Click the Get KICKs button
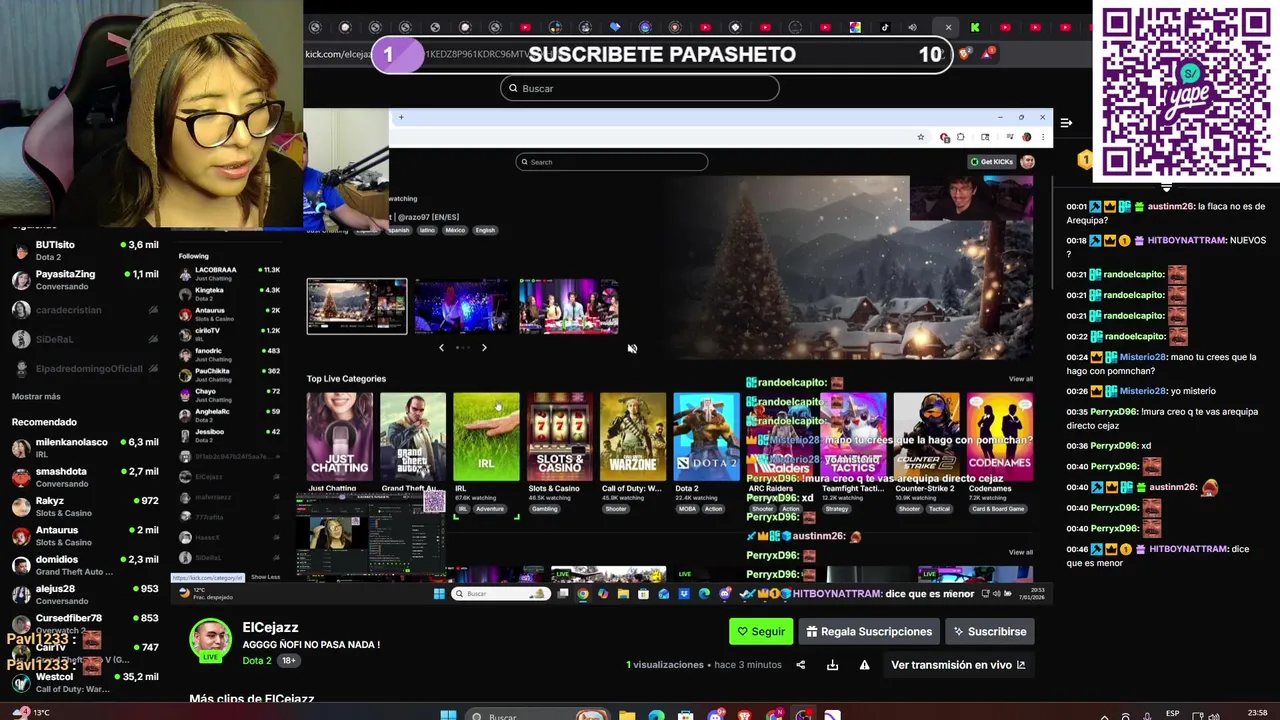This screenshot has height=720, width=1280. tap(992, 162)
